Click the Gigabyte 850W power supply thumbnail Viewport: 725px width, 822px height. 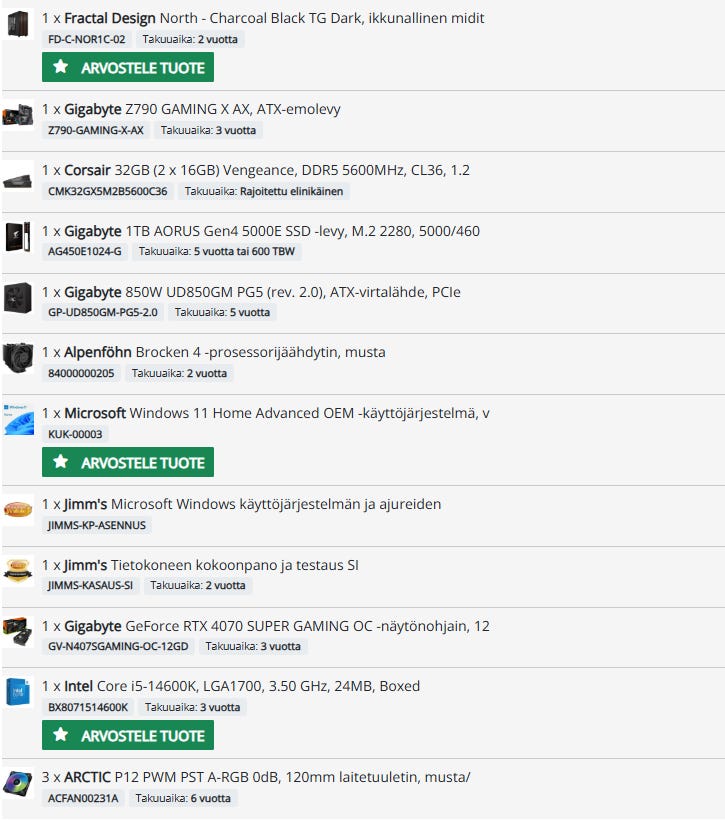coord(18,298)
